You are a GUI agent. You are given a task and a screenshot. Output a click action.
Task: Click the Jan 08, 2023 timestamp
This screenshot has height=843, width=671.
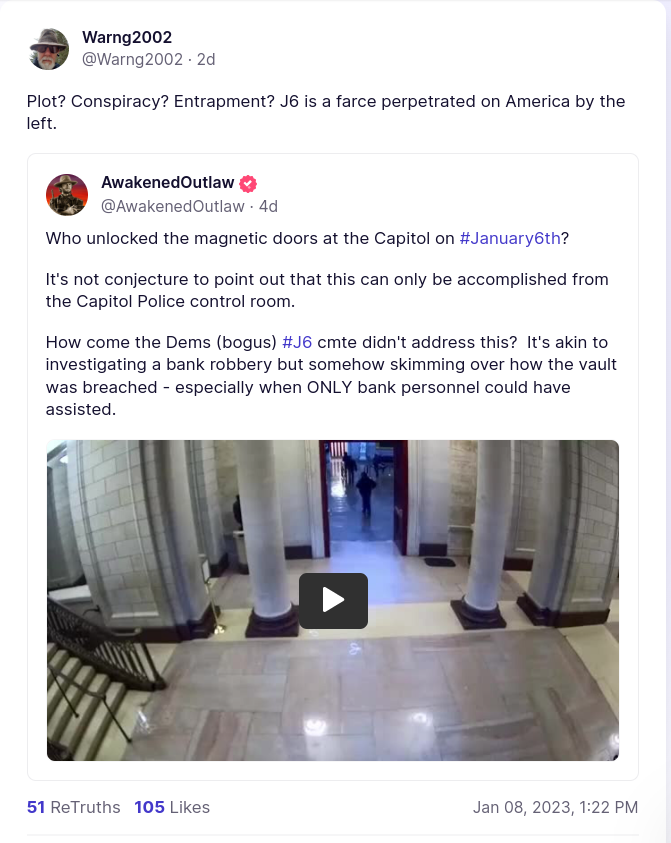point(555,807)
